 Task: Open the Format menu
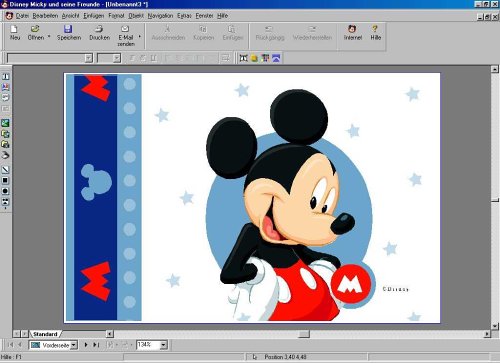116,16
